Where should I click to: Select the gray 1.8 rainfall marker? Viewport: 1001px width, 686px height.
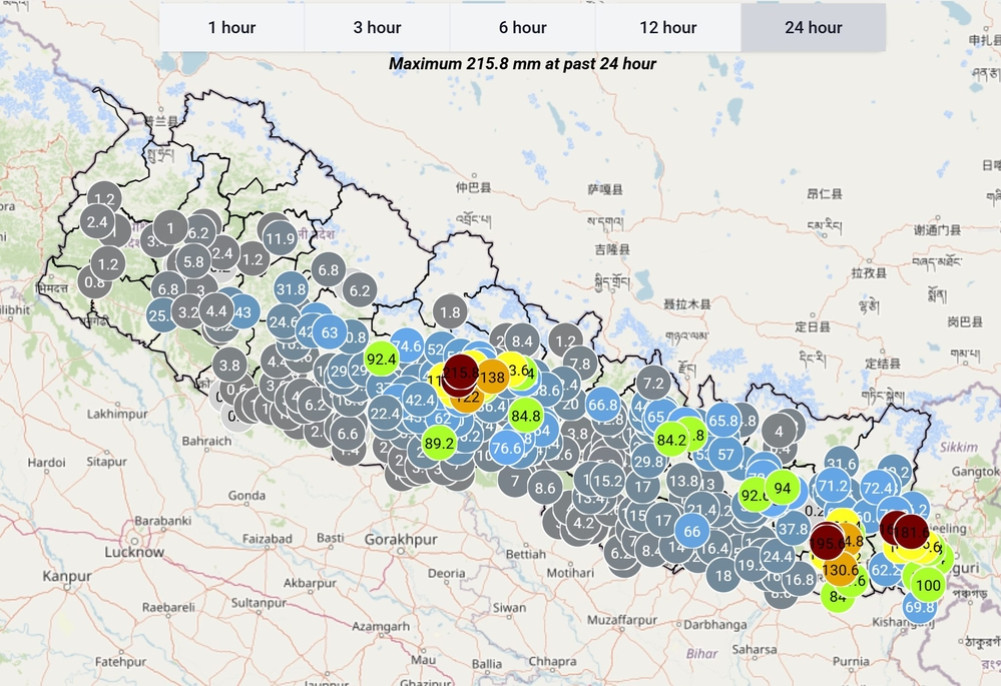[x=450, y=312]
